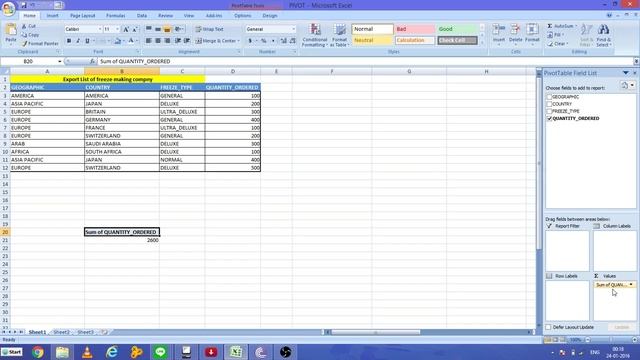Select the pivot cell Sum of QUANTITY_ORDERED
This screenshot has height=360, width=640.
[122, 232]
